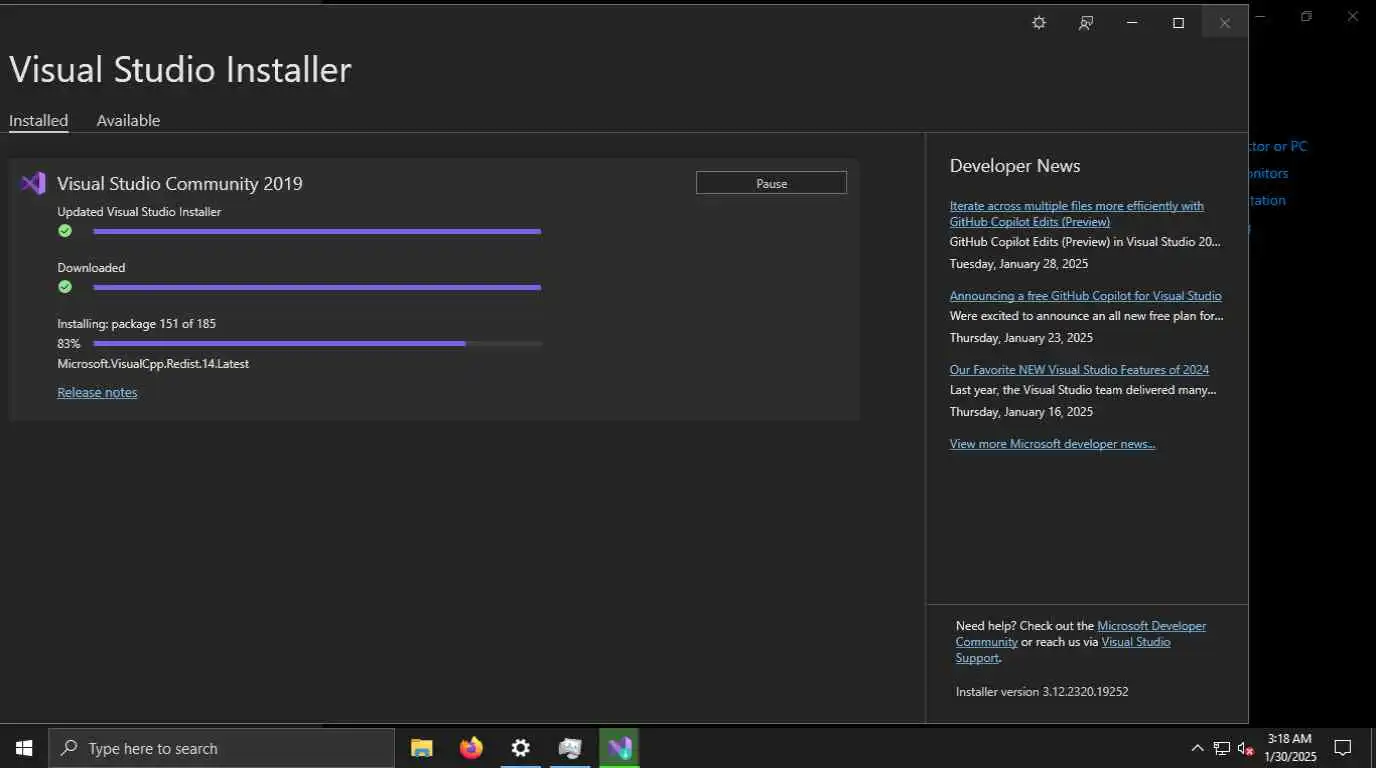Image resolution: width=1376 pixels, height=768 pixels.
Task: Click View more Microsoft developer news link
Action: click(1052, 444)
